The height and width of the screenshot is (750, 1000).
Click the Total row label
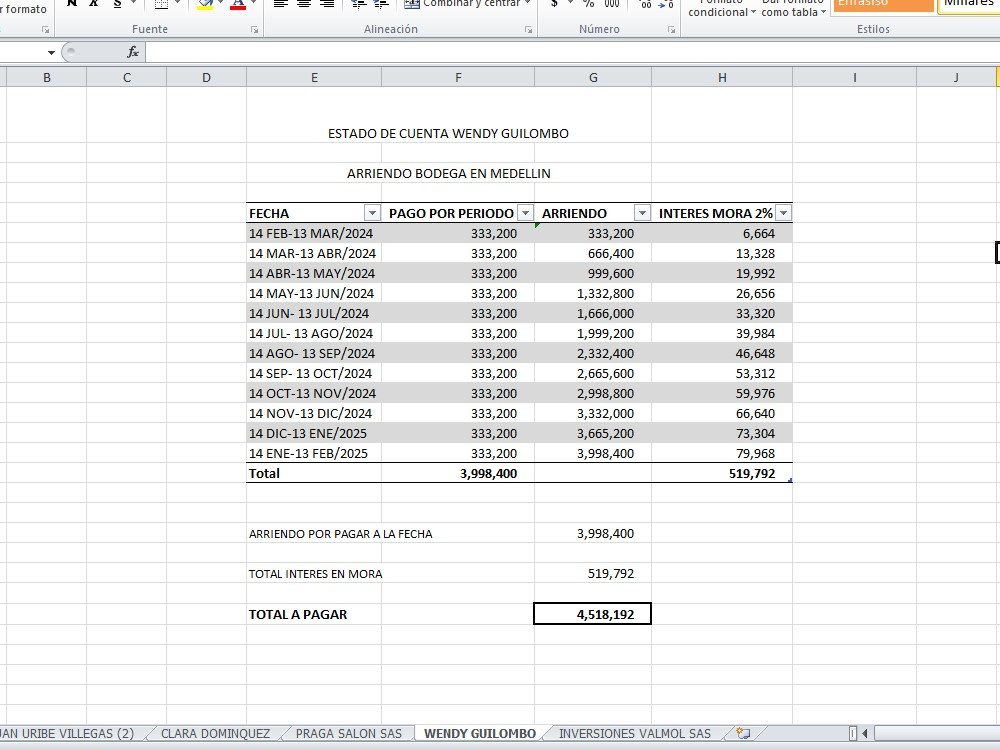pos(314,473)
